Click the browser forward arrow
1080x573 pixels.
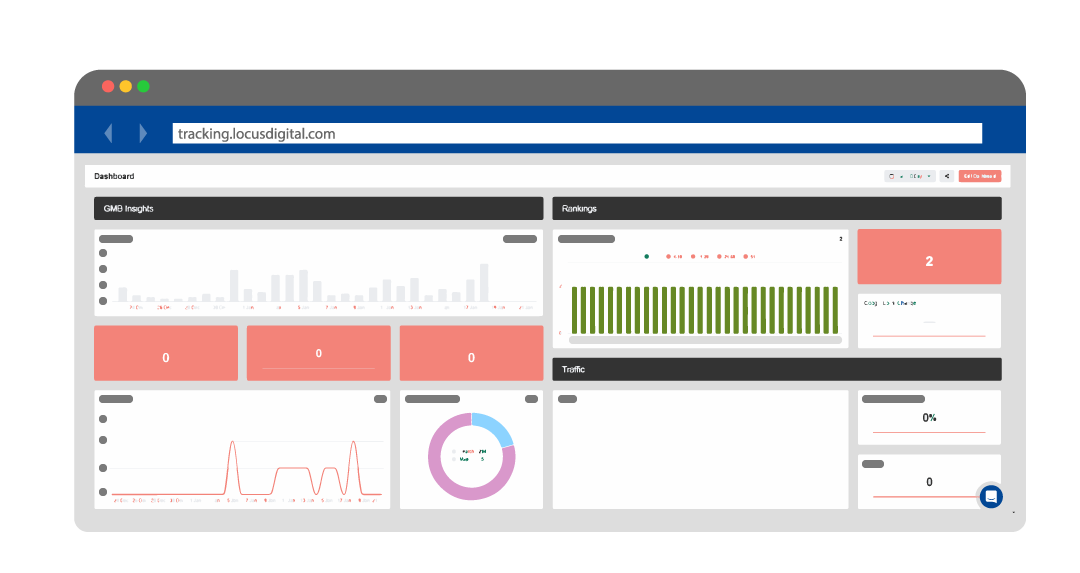tap(143, 133)
